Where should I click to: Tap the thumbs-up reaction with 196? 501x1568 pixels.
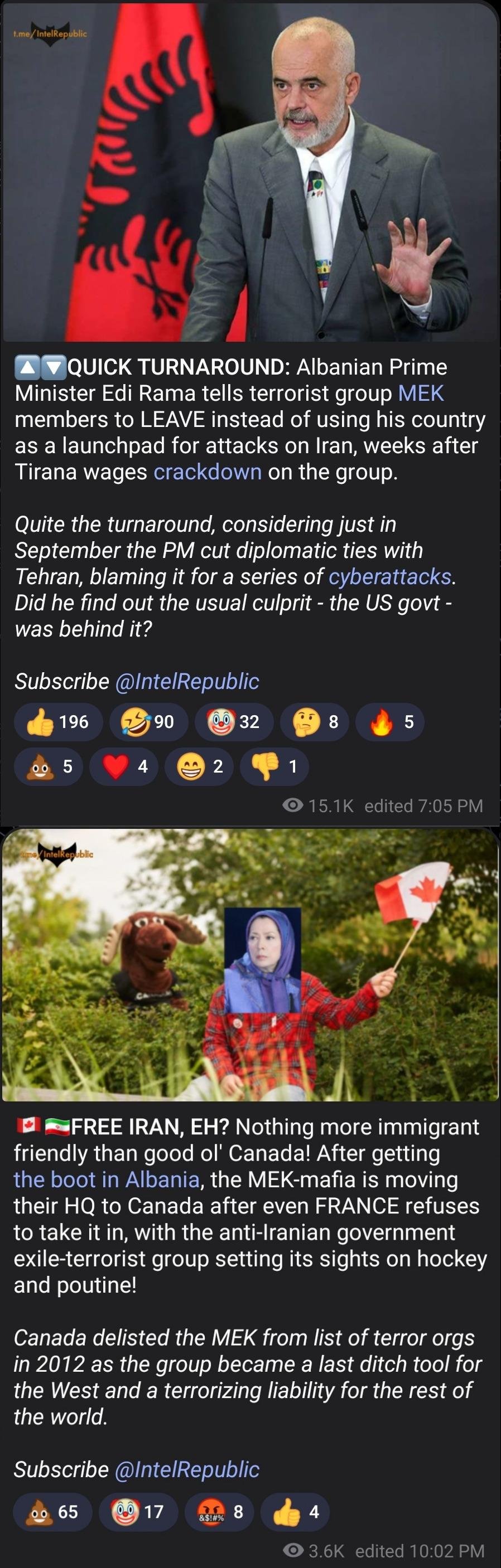coord(59,722)
